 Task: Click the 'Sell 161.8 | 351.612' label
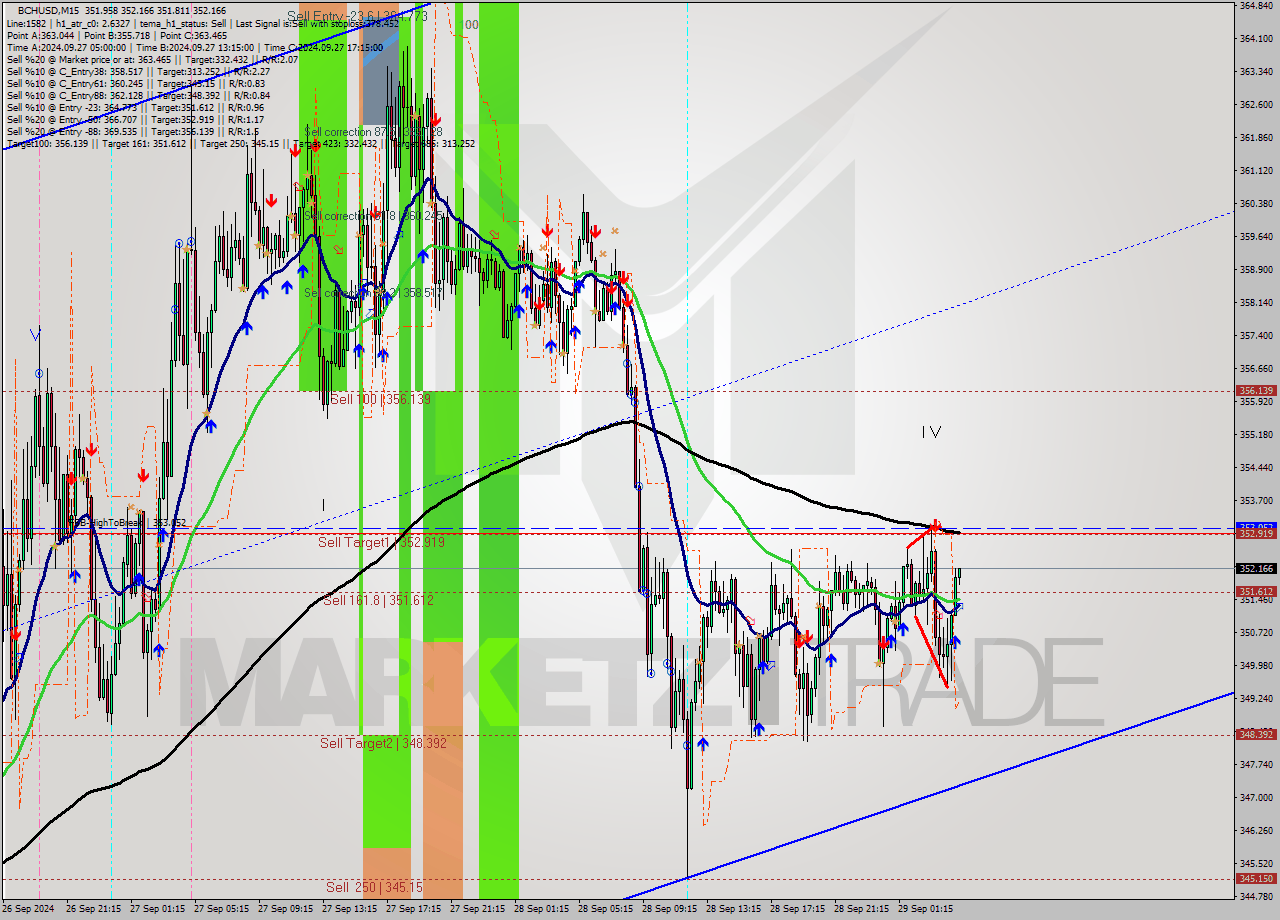[378, 600]
